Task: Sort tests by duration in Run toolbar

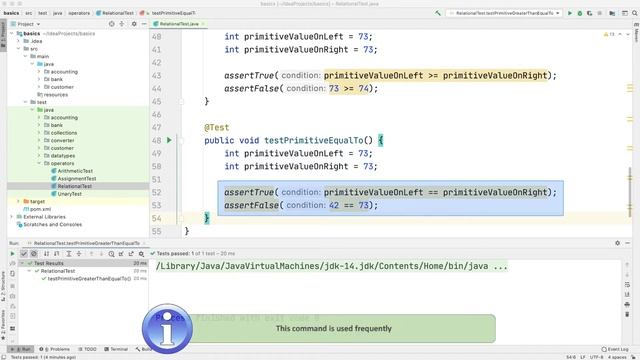Action: pos(56,253)
